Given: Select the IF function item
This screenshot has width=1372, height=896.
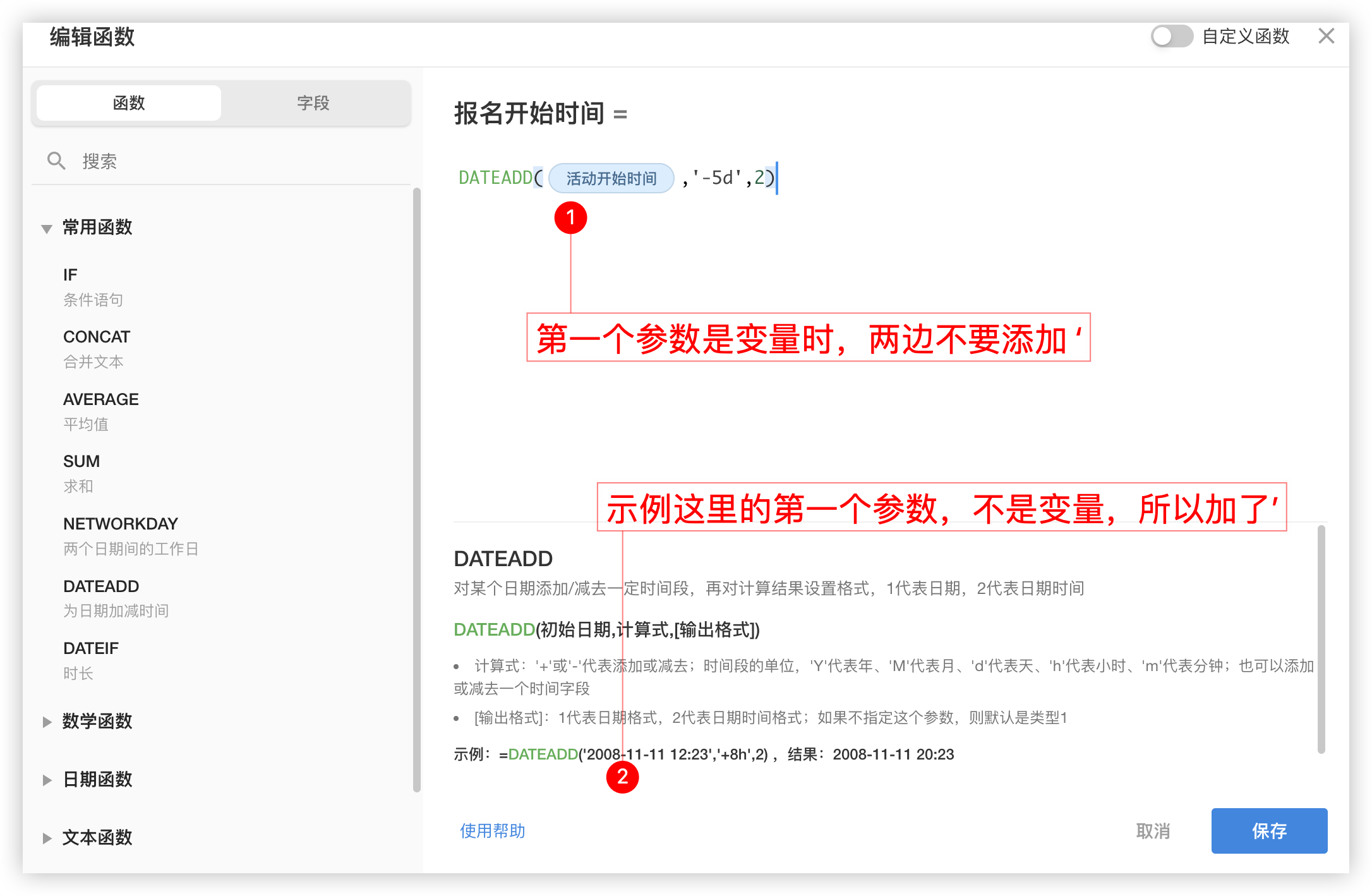Looking at the screenshot, I should point(70,275).
